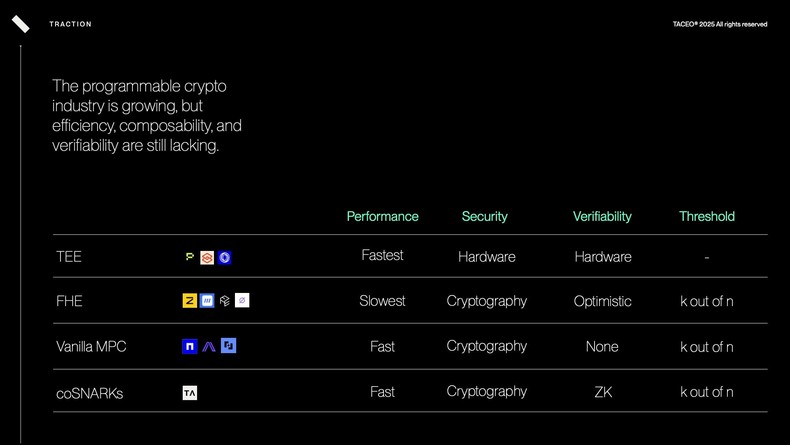This screenshot has width=790, height=445.
Task: Click the Threshold column header
Action: [x=706, y=216]
